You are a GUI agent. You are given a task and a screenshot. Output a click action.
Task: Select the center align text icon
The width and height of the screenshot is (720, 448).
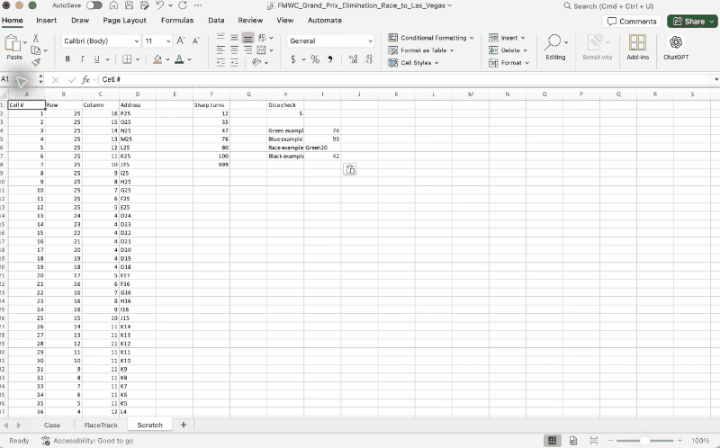click(234, 50)
